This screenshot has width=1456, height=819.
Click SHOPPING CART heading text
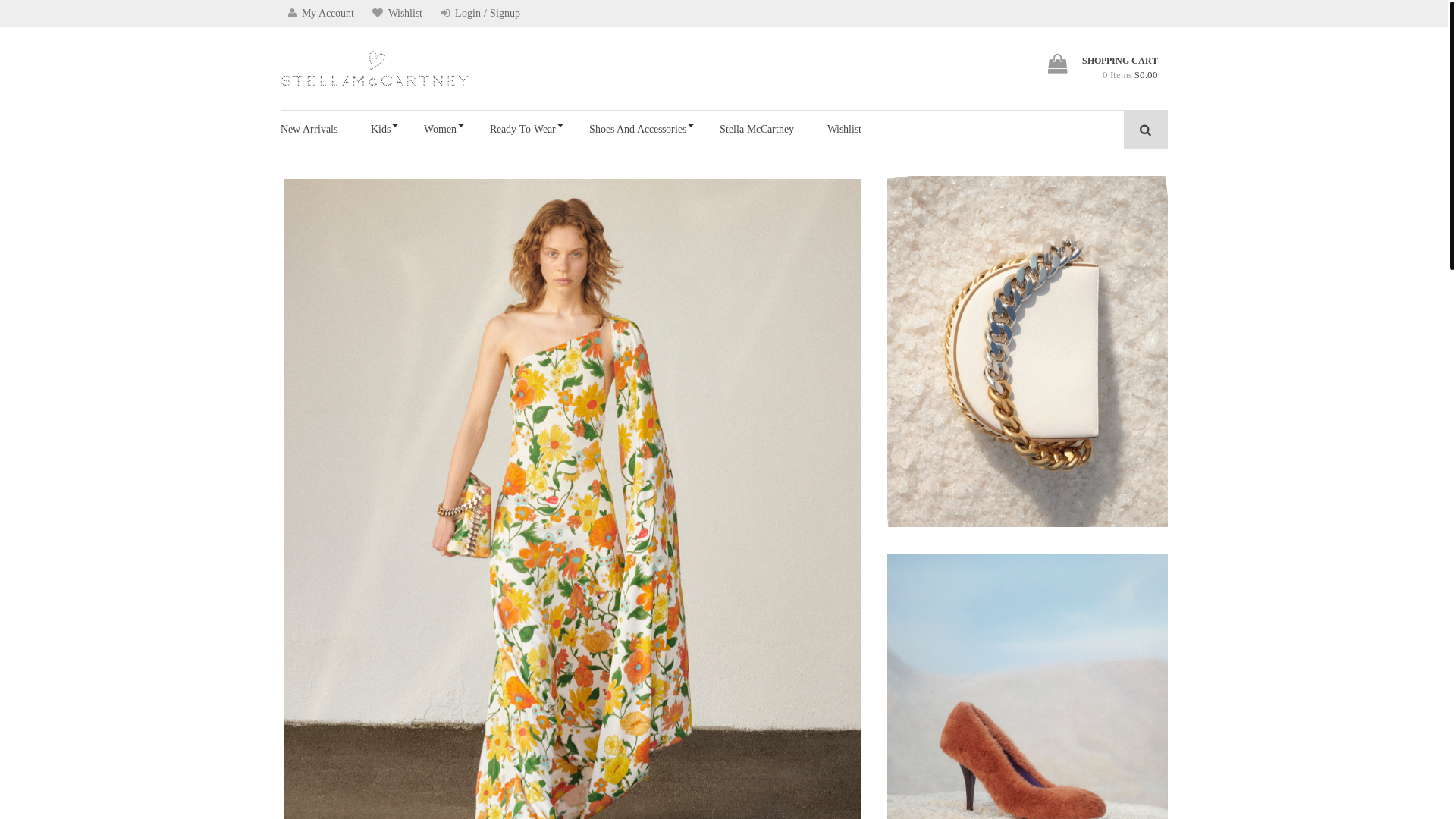click(1120, 61)
